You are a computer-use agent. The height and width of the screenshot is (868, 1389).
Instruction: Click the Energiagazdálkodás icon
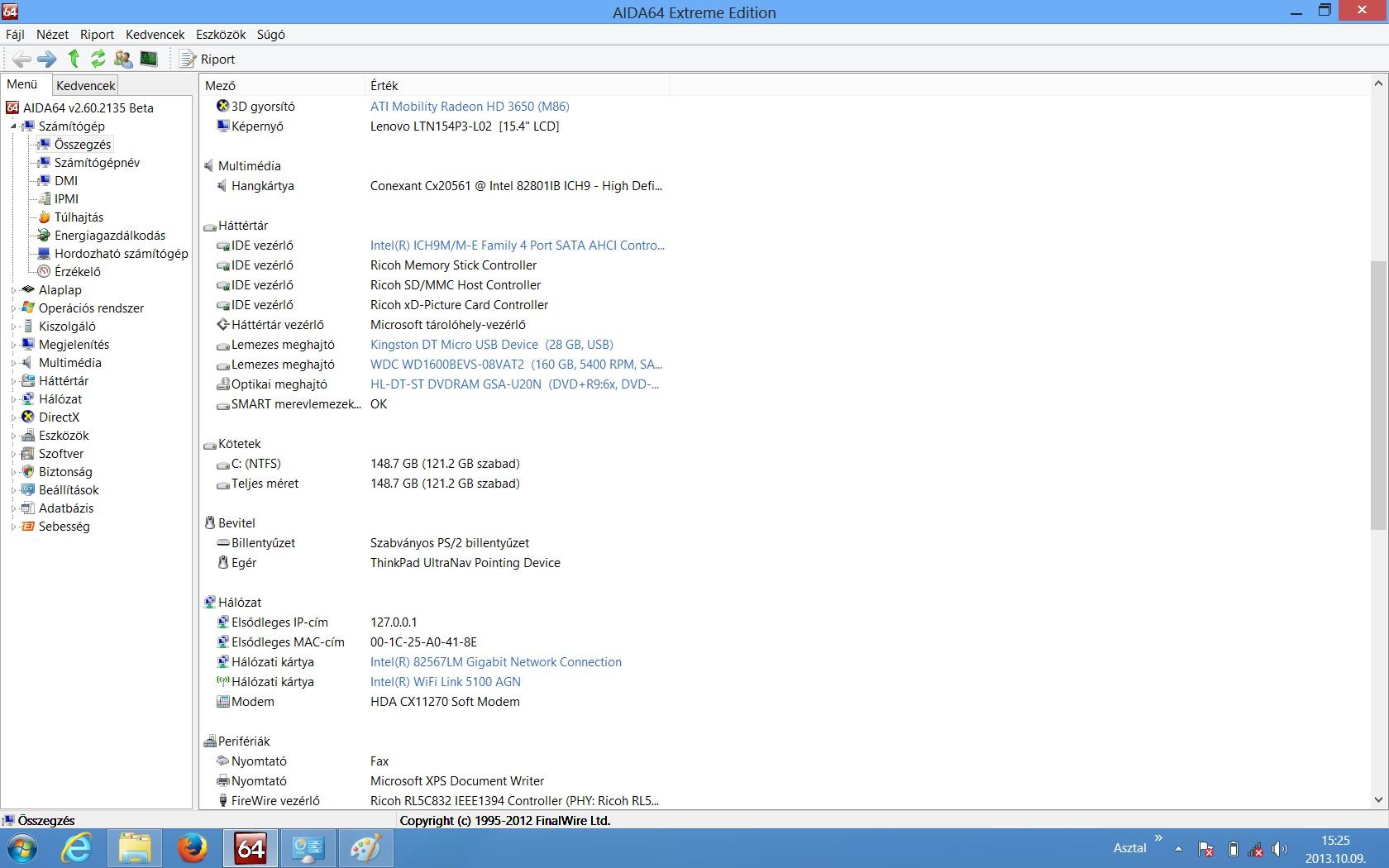coord(44,236)
